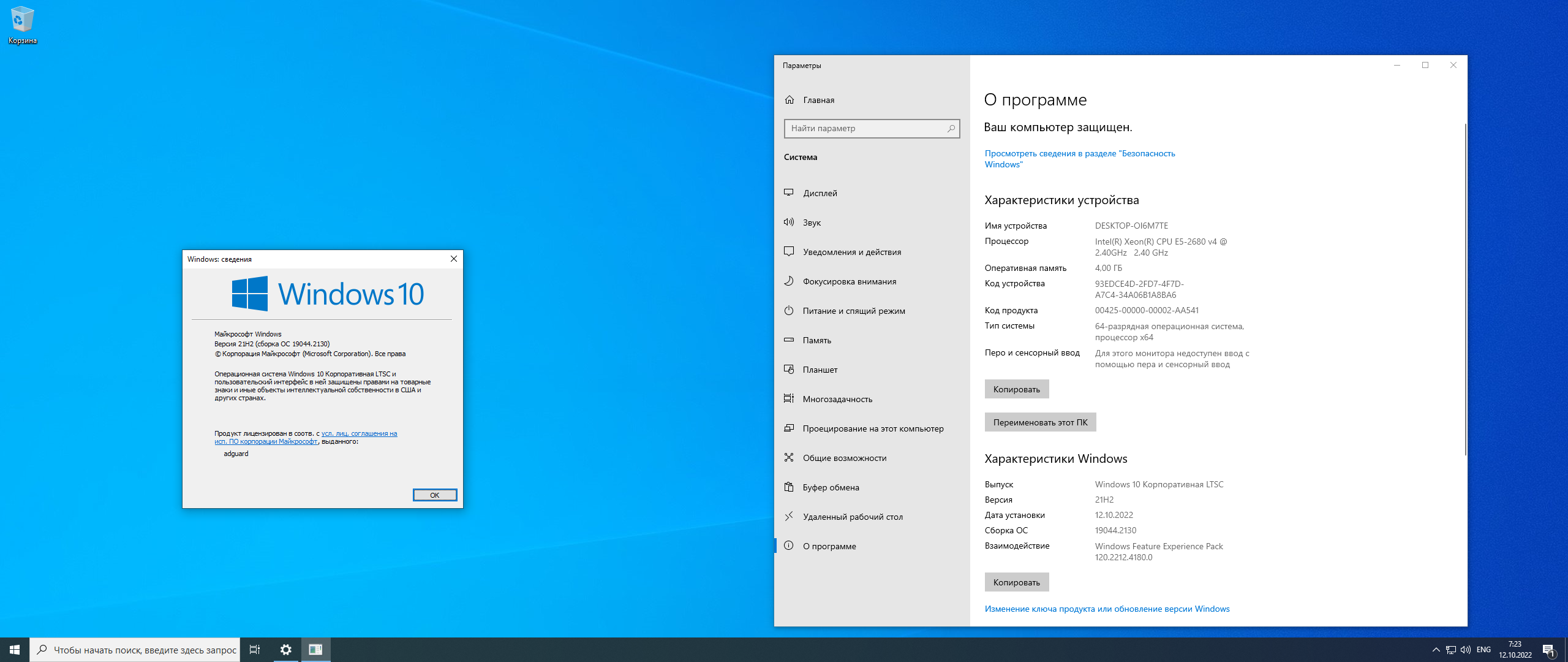Image resolution: width=1568 pixels, height=662 pixels.
Task: Open the Дисплей settings page
Action: tap(820, 193)
